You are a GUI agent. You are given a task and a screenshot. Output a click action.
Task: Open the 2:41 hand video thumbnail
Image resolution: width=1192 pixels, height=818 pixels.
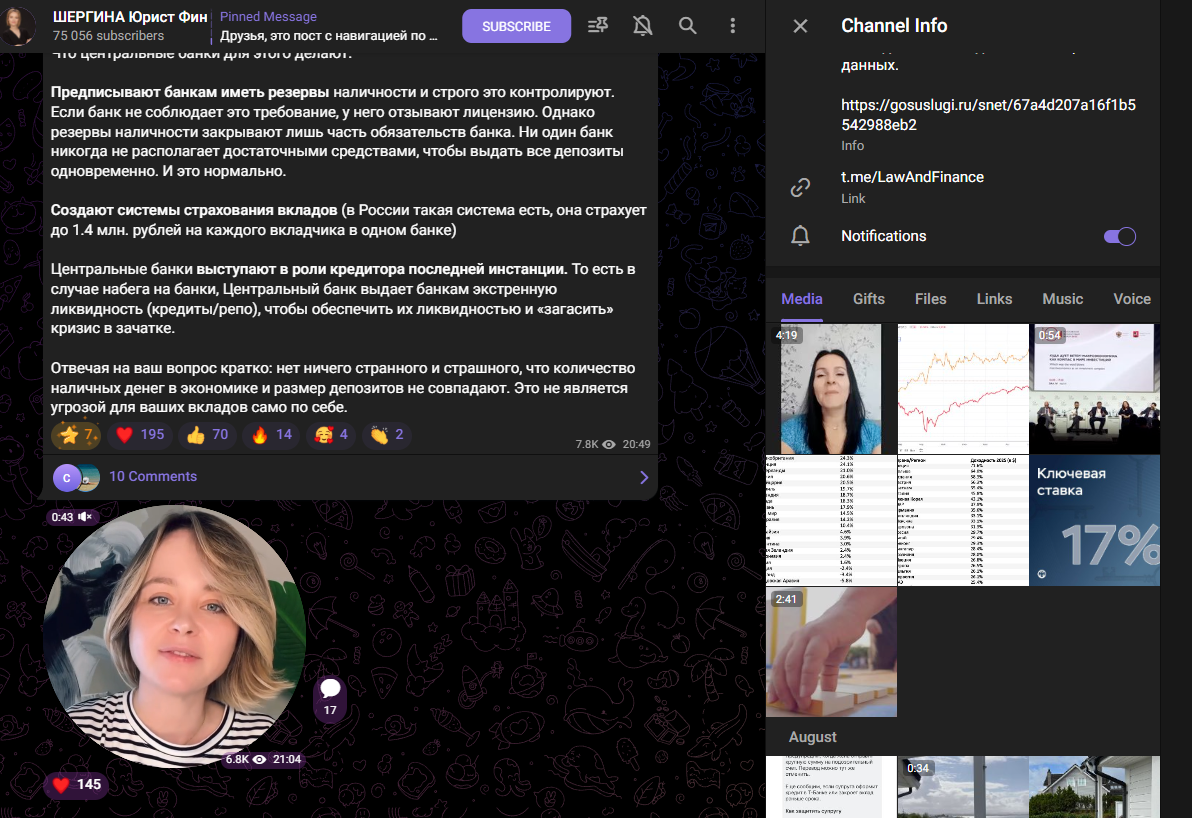[x=831, y=652]
